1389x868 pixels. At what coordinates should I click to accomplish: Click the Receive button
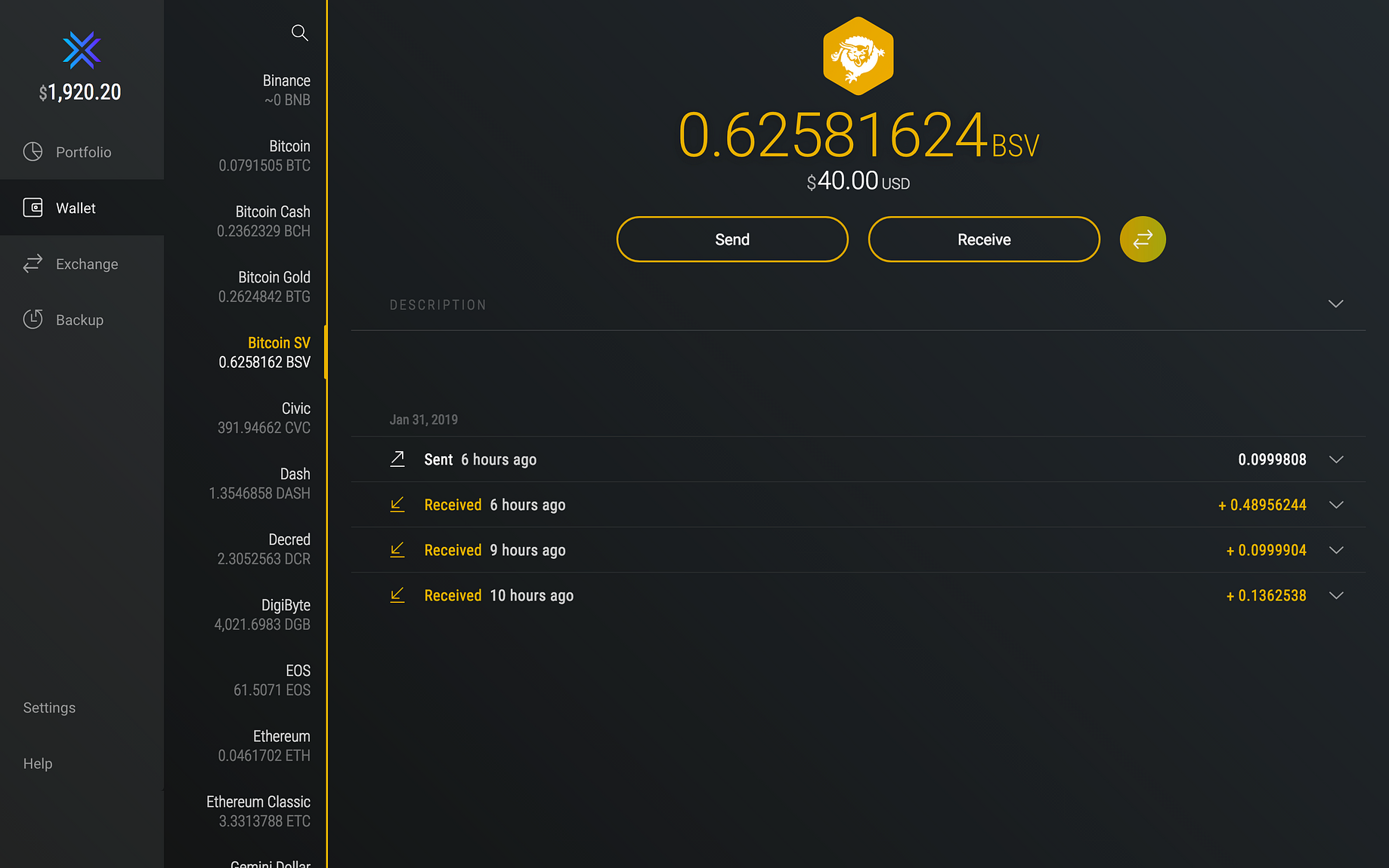[x=984, y=239]
